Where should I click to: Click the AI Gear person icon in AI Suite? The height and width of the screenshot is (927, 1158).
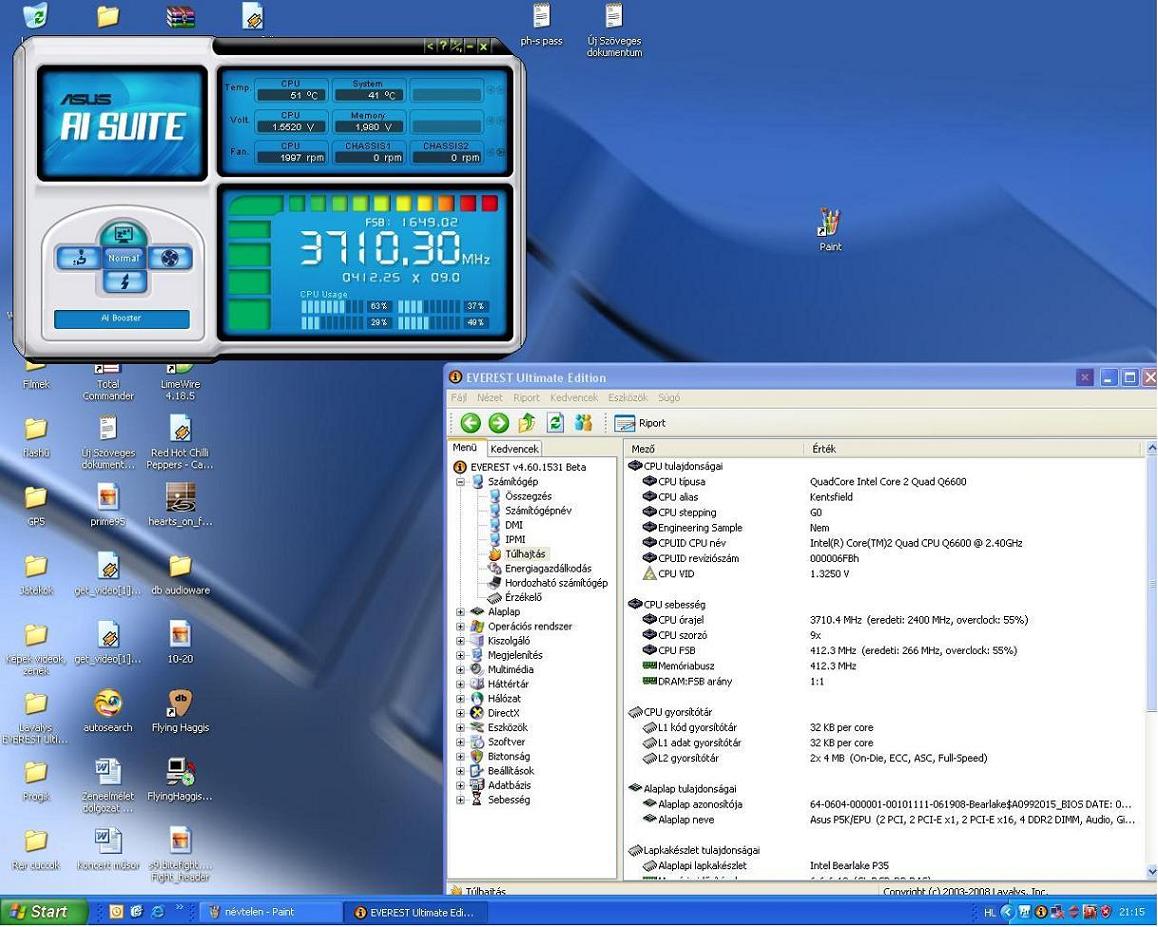[x=78, y=258]
